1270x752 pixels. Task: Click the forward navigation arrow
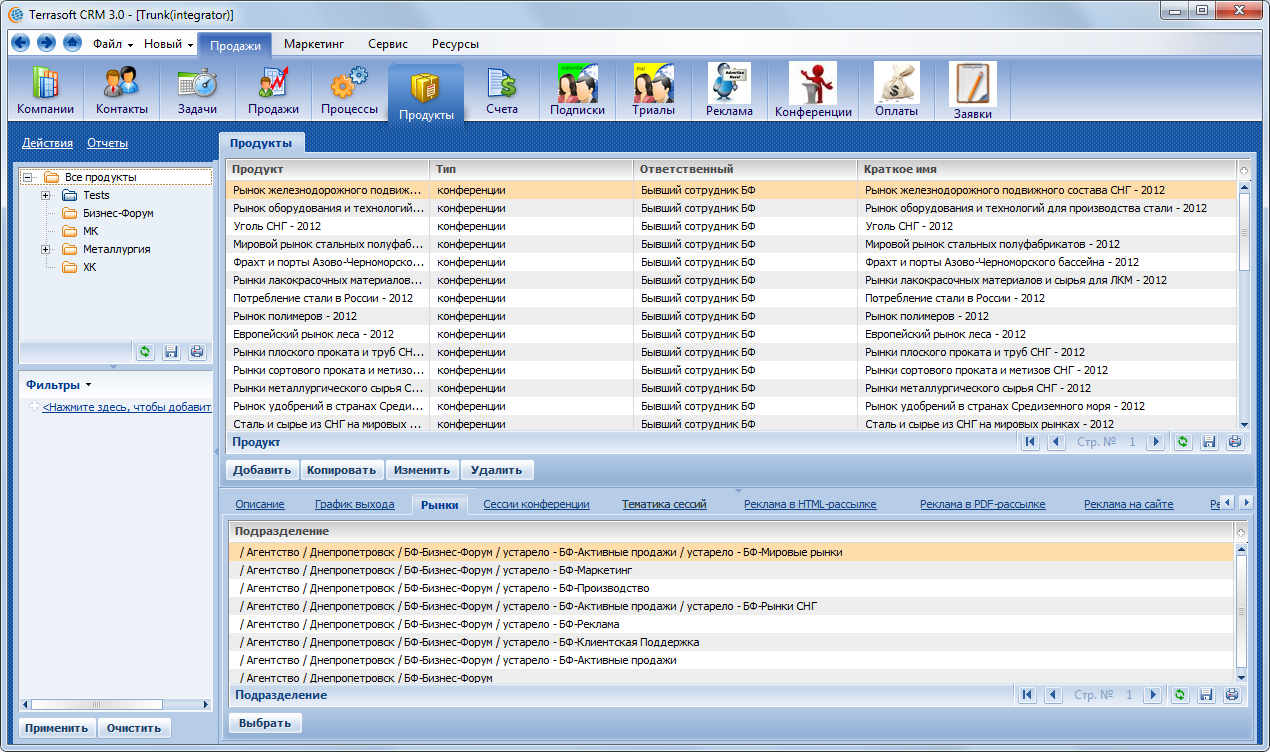coord(46,43)
